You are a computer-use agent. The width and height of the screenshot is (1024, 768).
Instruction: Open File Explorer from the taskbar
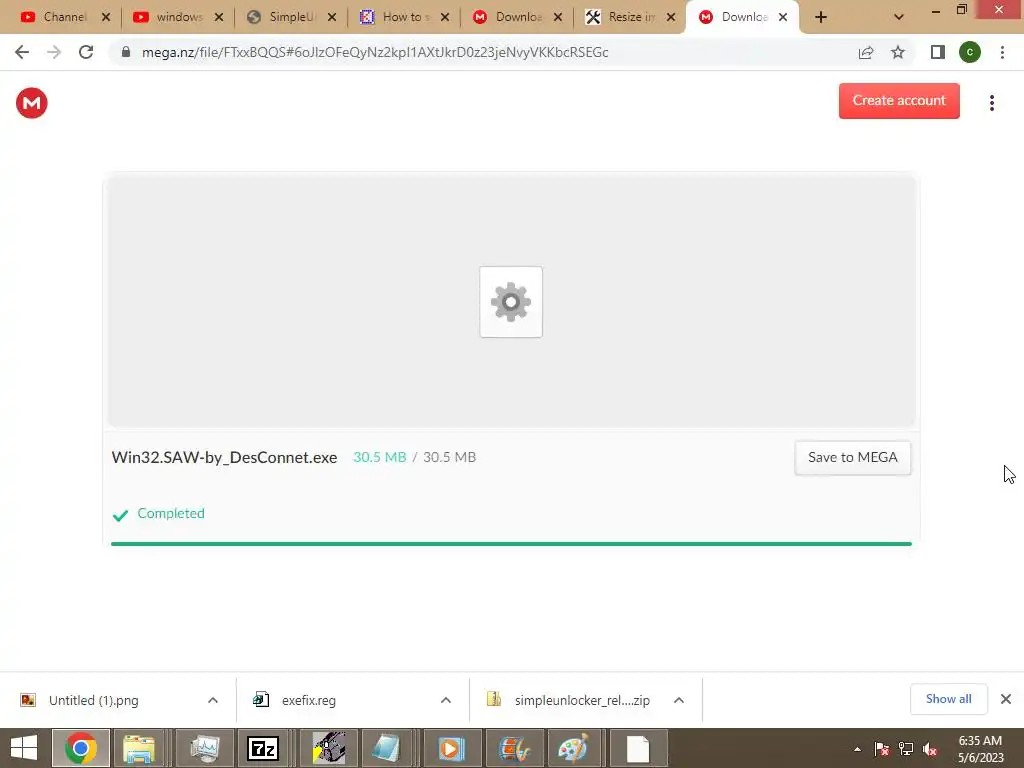(x=139, y=748)
